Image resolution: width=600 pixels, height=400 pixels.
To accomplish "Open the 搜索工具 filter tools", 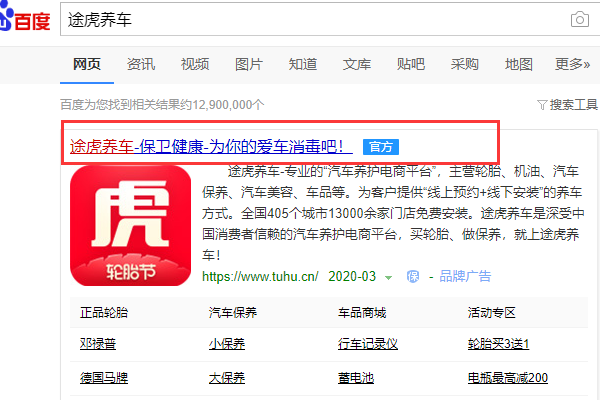I will [x=567, y=104].
